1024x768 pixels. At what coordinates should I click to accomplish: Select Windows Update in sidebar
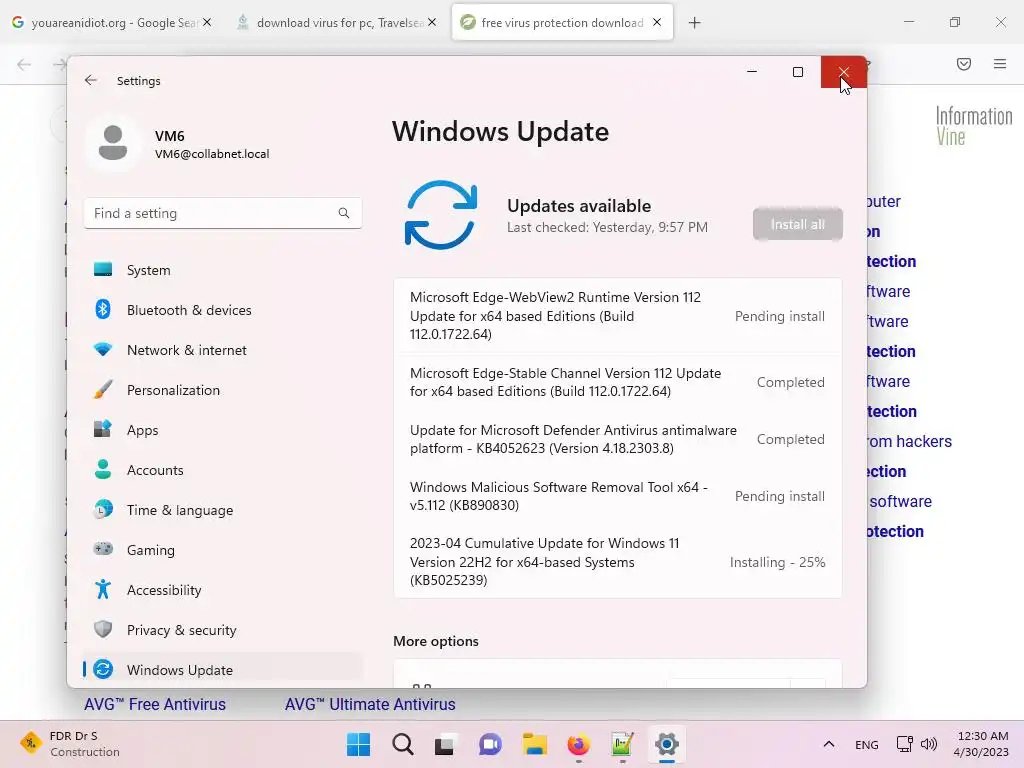(222, 669)
